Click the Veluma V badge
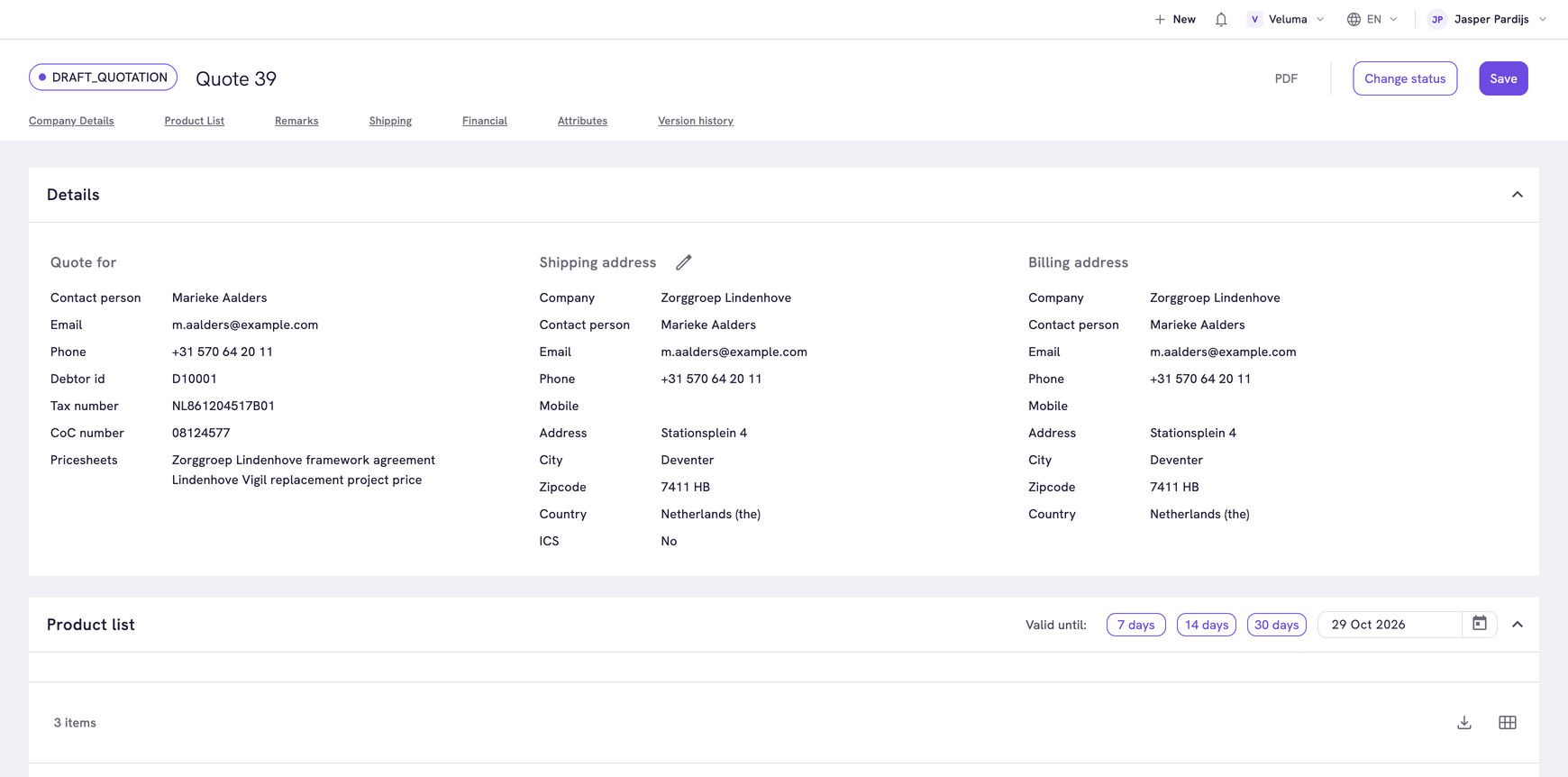The width and height of the screenshot is (1568, 777). (1254, 19)
